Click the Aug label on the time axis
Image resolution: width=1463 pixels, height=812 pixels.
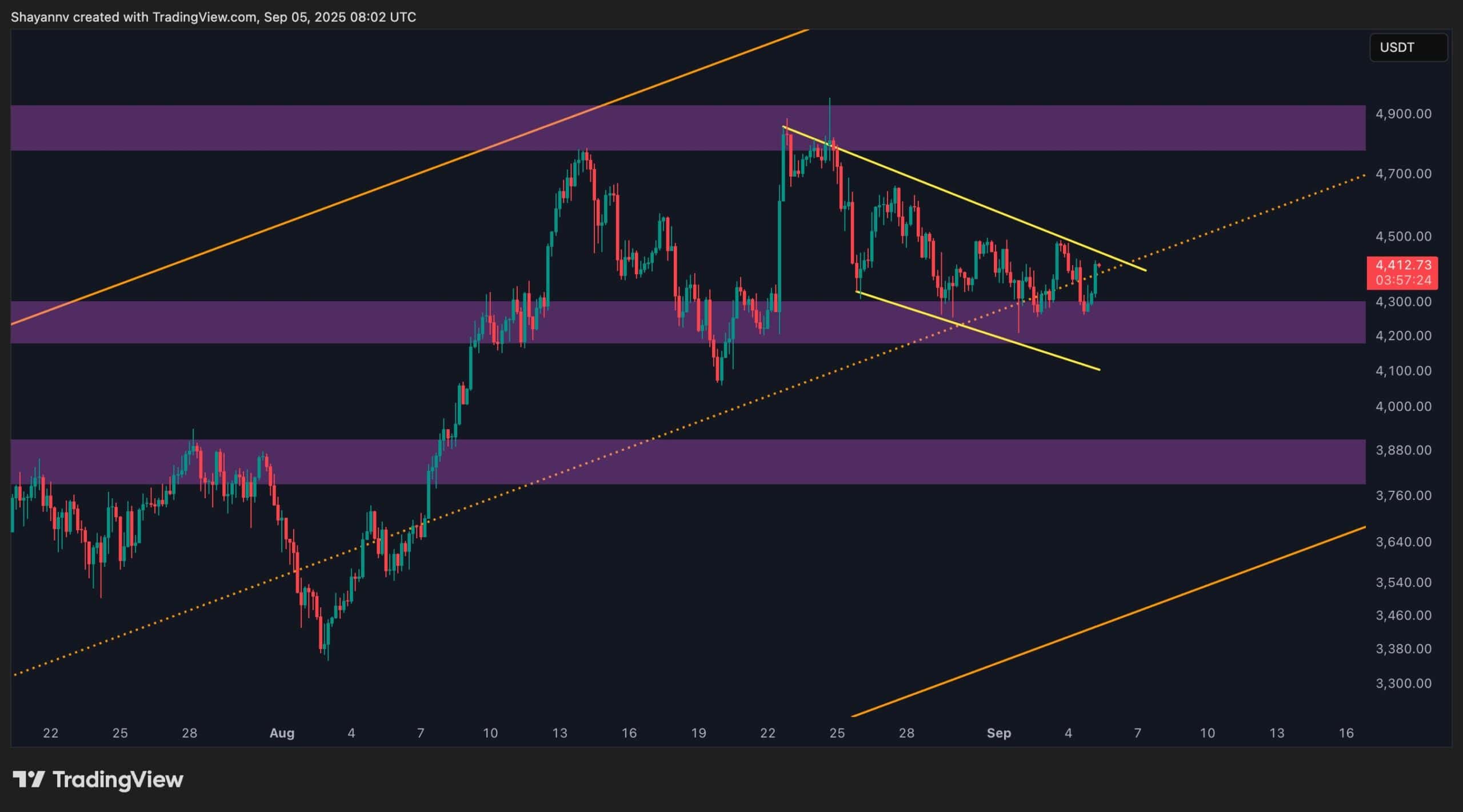(282, 733)
